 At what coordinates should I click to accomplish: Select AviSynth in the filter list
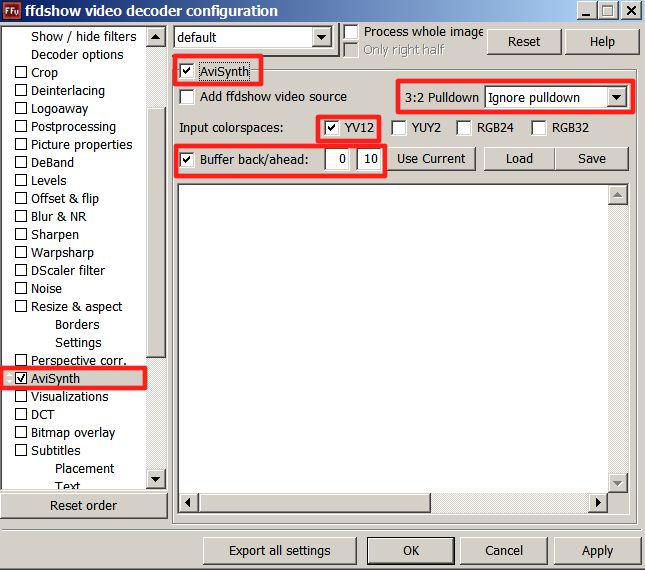(55, 378)
